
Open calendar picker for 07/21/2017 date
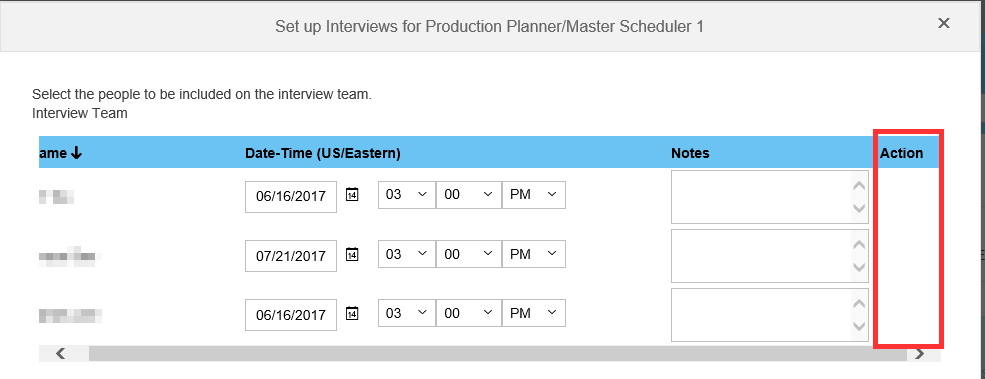352,254
